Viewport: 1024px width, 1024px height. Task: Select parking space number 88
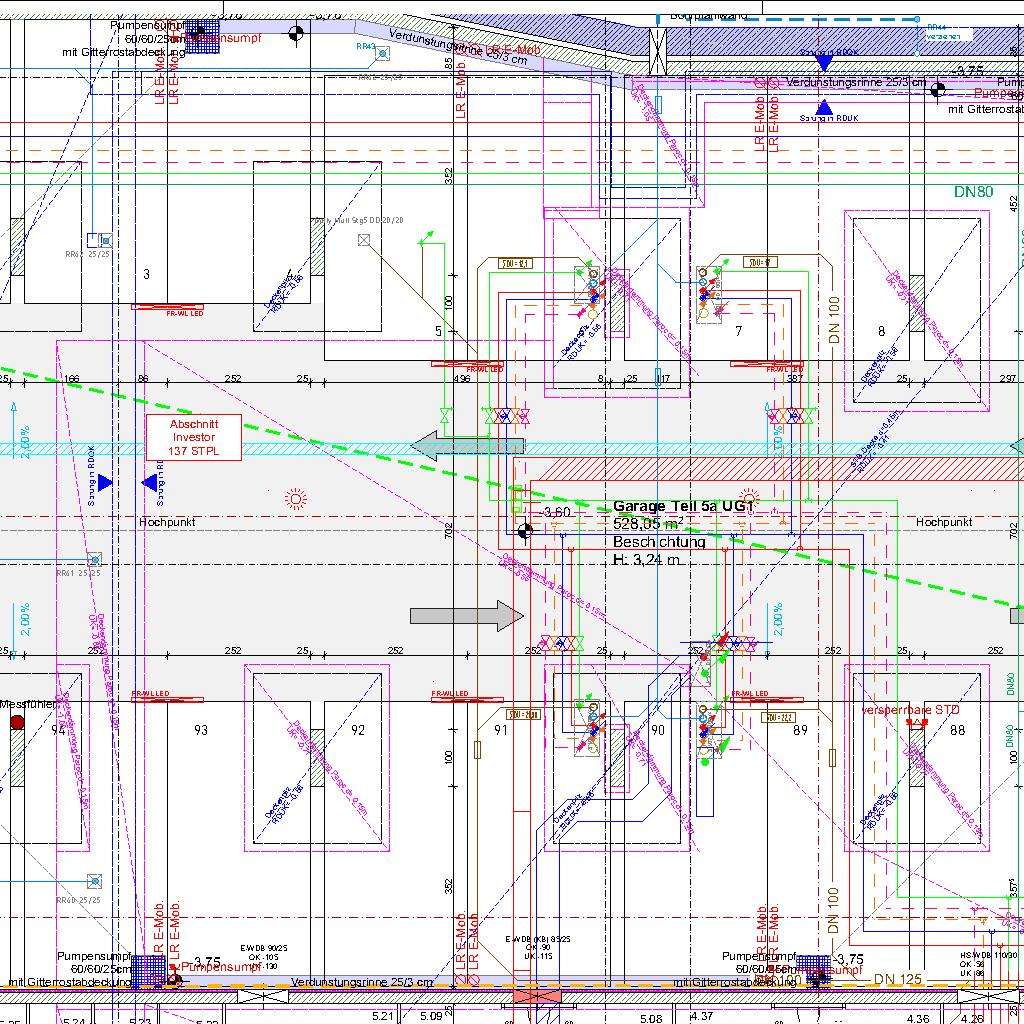point(957,729)
